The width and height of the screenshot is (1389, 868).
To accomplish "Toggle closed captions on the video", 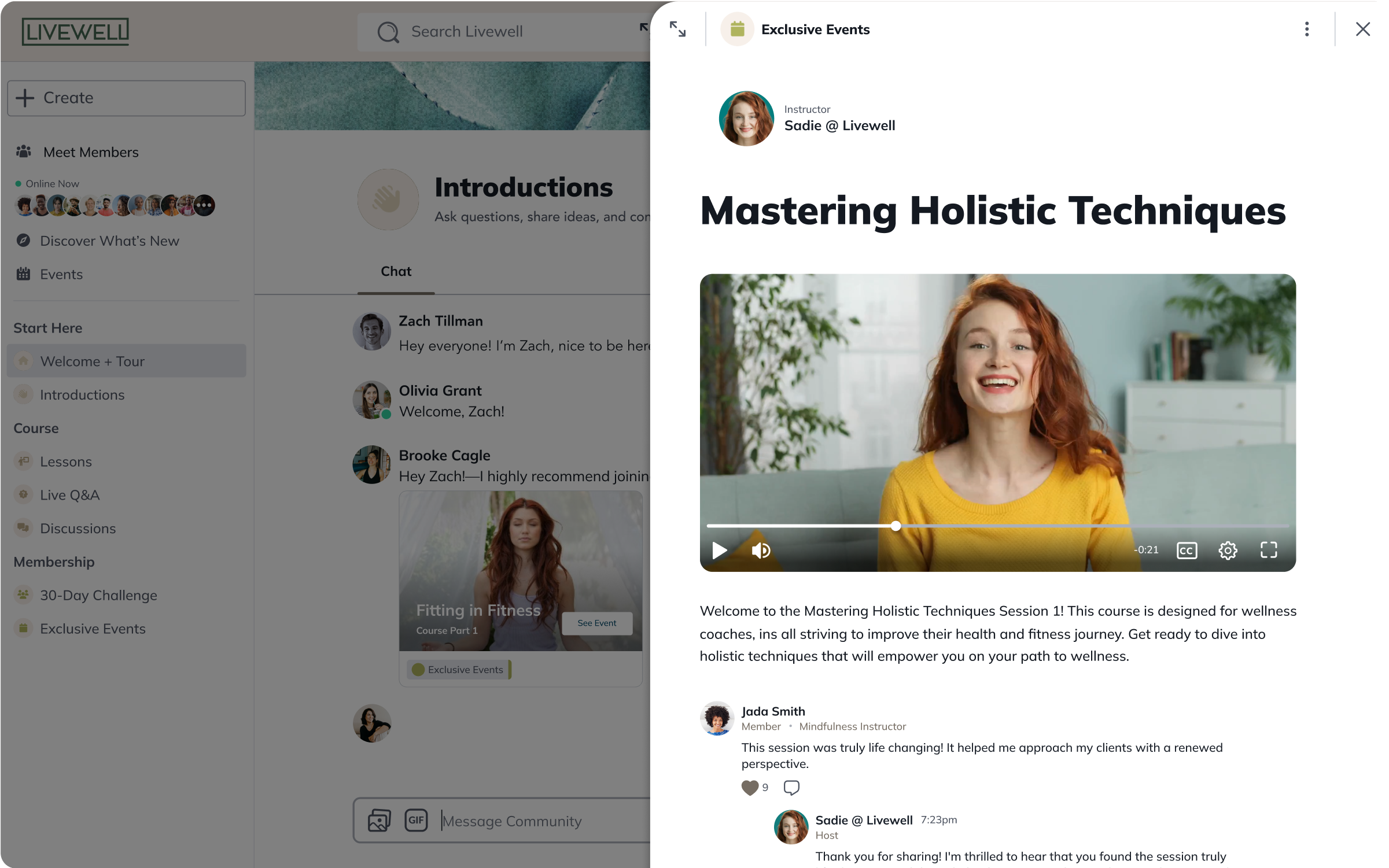I will pyautogui.click(x=1187, y=550).
